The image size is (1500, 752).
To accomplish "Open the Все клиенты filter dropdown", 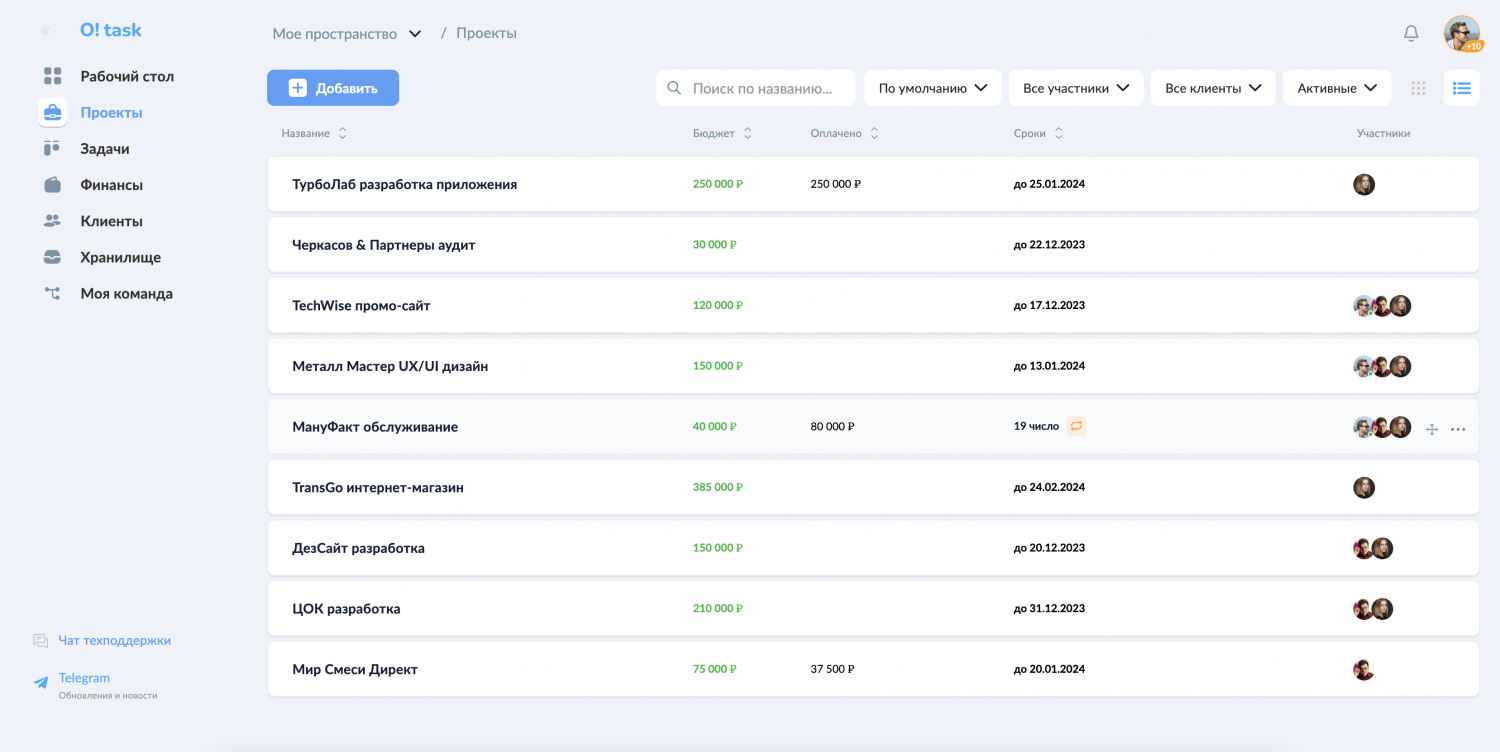I will click(1213, 88).
